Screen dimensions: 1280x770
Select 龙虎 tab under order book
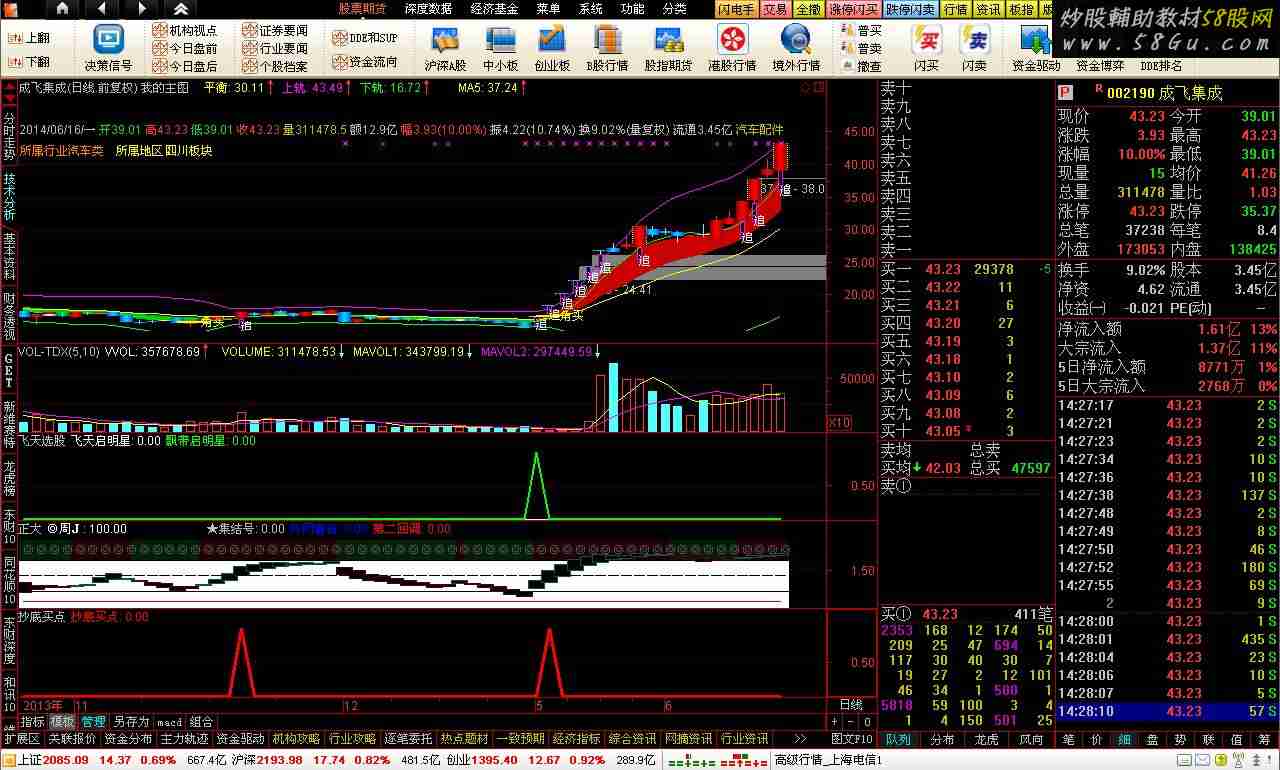(986, 740)
